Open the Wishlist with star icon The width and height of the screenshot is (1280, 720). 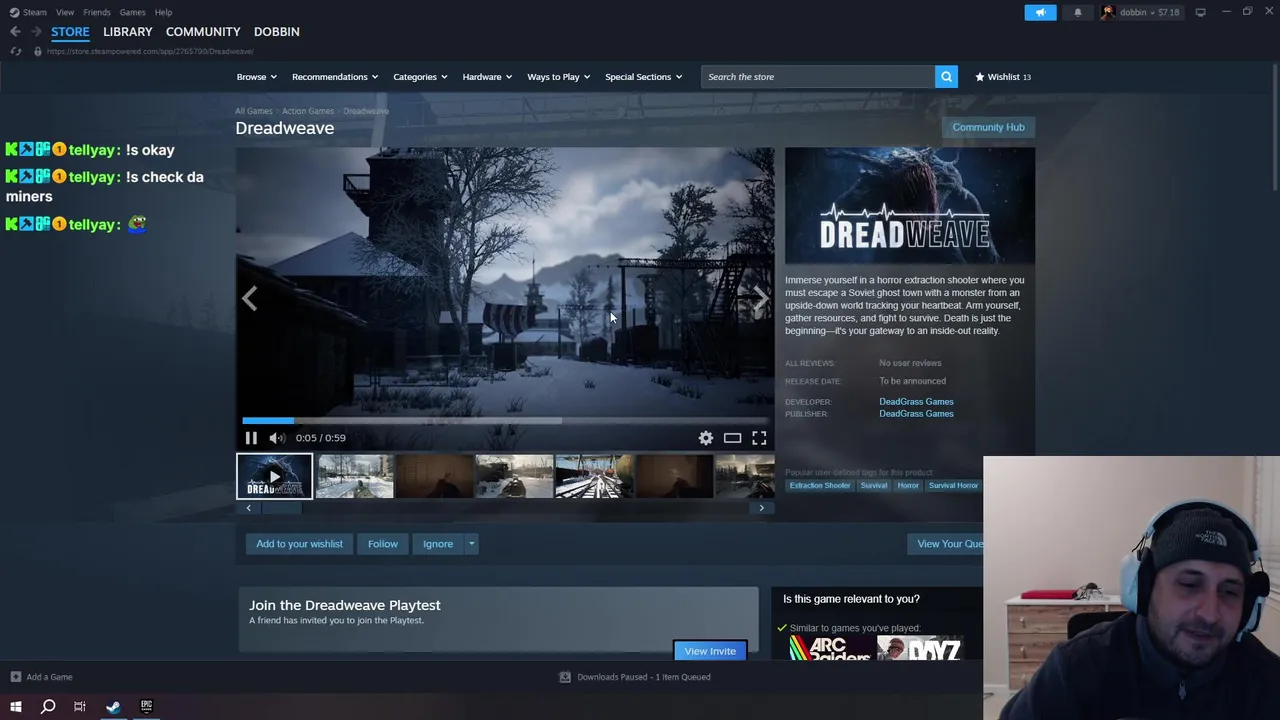pyautogui.click(x=1003, y=77)
